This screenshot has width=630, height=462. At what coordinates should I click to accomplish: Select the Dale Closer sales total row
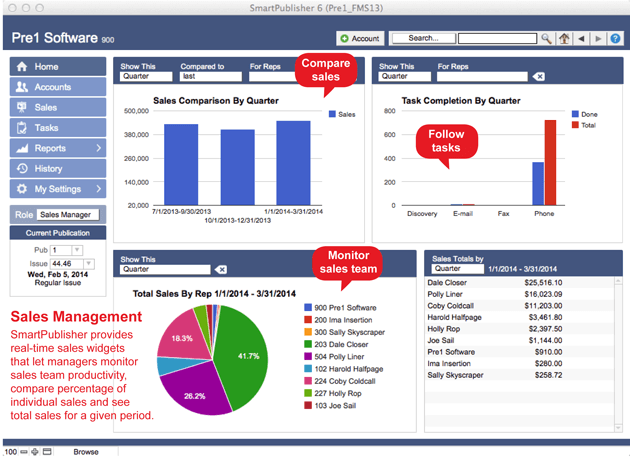click(x=519, y=283)
